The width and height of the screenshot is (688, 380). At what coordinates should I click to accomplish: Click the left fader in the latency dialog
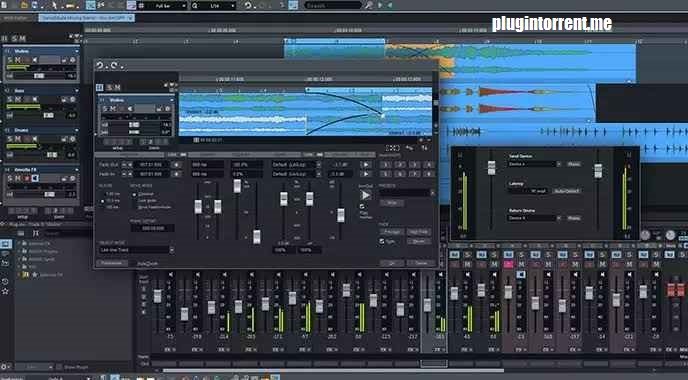click(491, 168)
